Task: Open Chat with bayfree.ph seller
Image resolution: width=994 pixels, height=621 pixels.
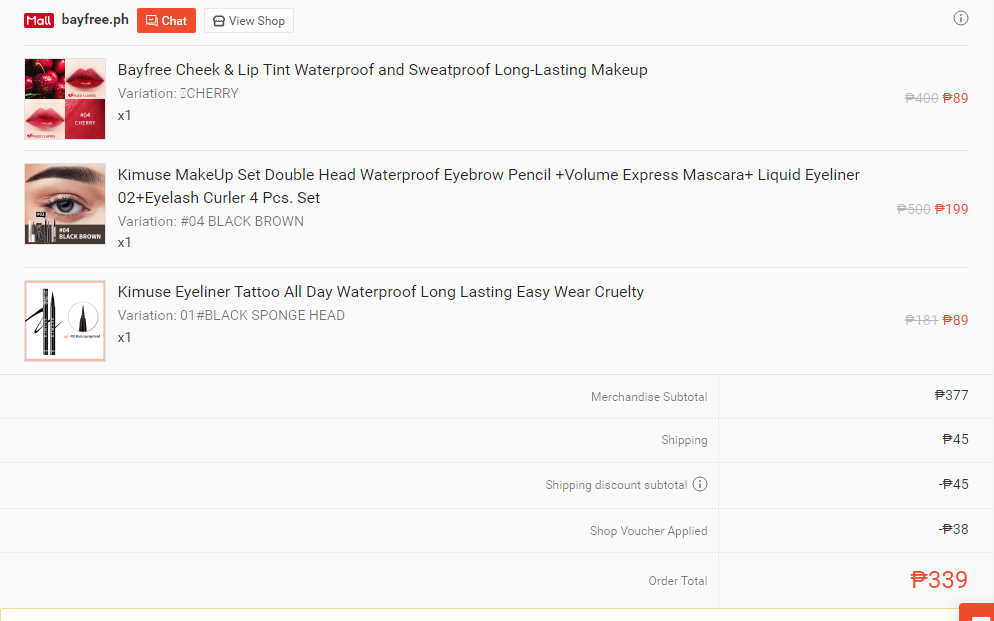Action: click(166, 21)
